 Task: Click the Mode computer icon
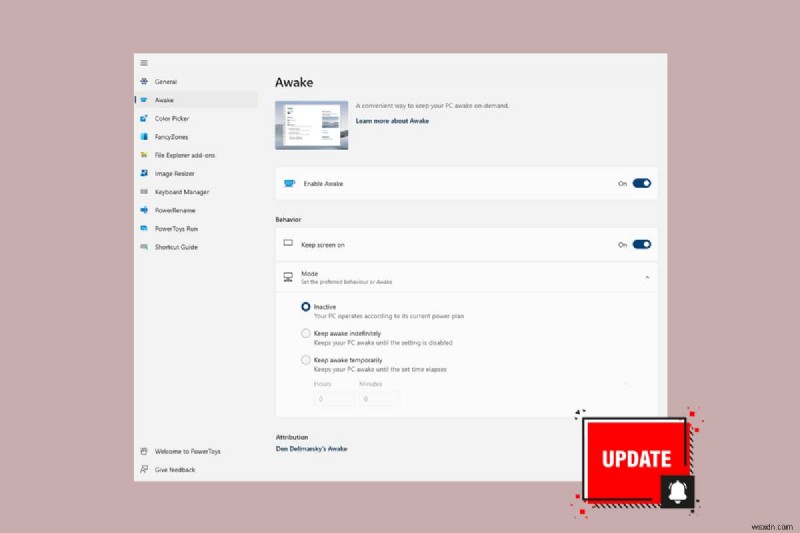pos(288,277)
